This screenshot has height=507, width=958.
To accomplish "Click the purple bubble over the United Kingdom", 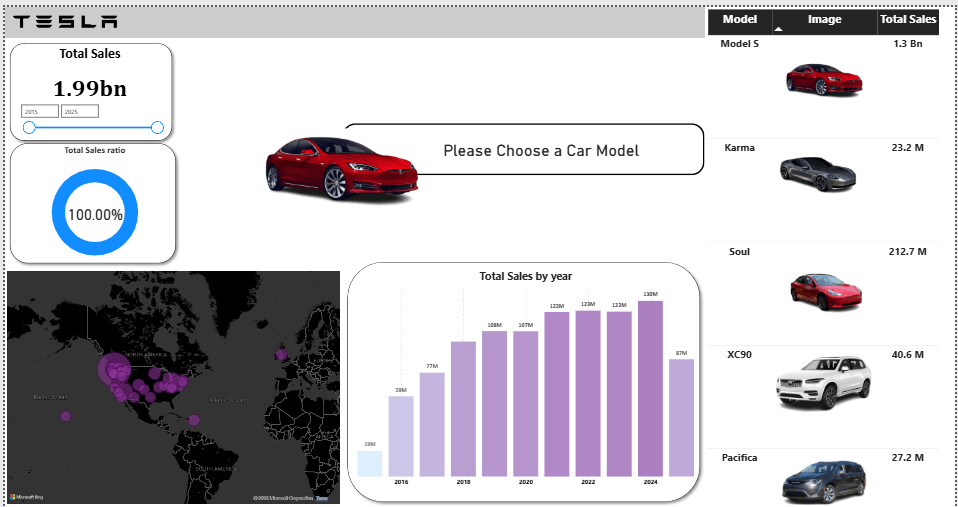I will pos(281,355).
